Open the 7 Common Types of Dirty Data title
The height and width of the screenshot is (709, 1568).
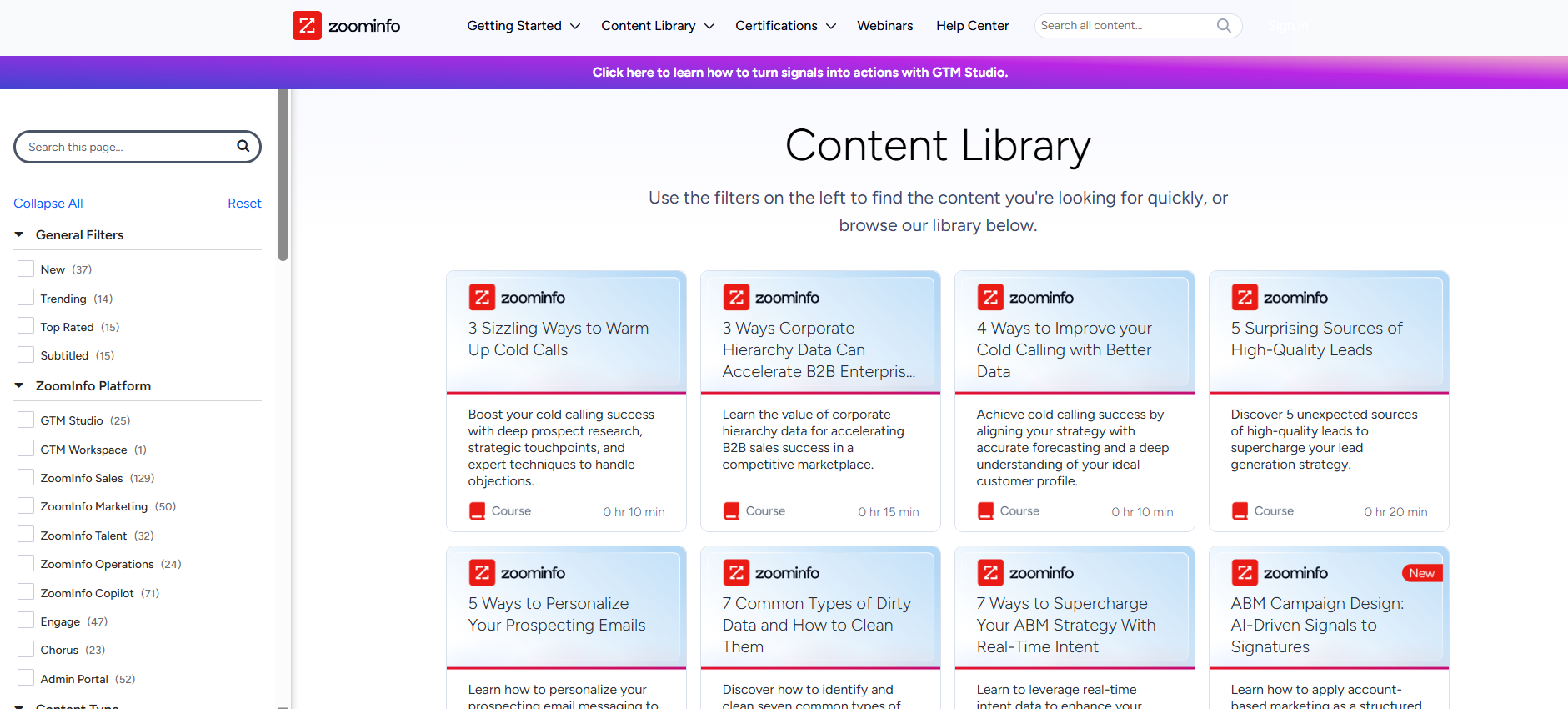(x=817, y=625)
